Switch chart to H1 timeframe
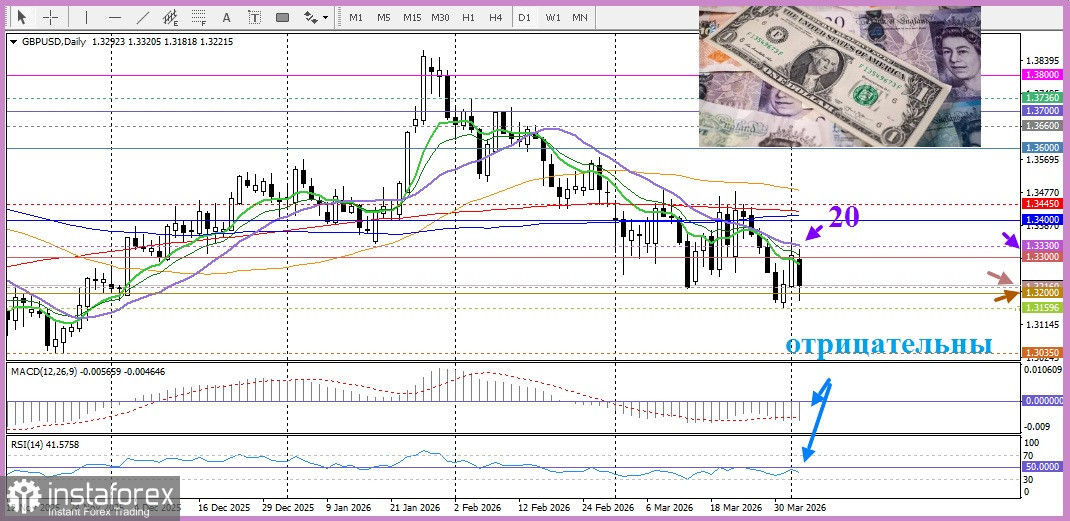 (468, 17)
